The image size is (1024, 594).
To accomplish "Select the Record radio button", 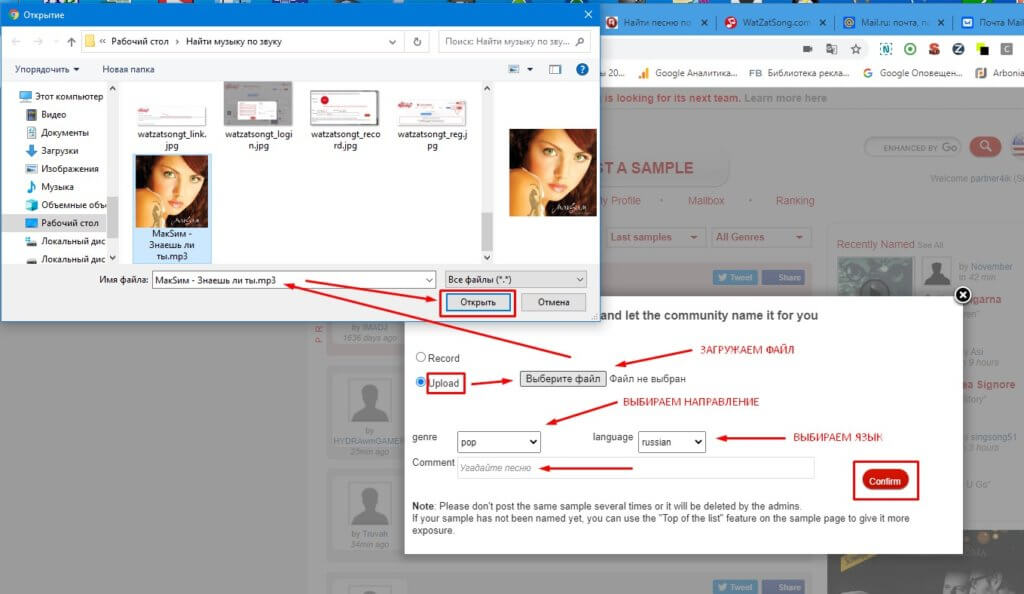I will pyautogui.click(x=421, y=357).
